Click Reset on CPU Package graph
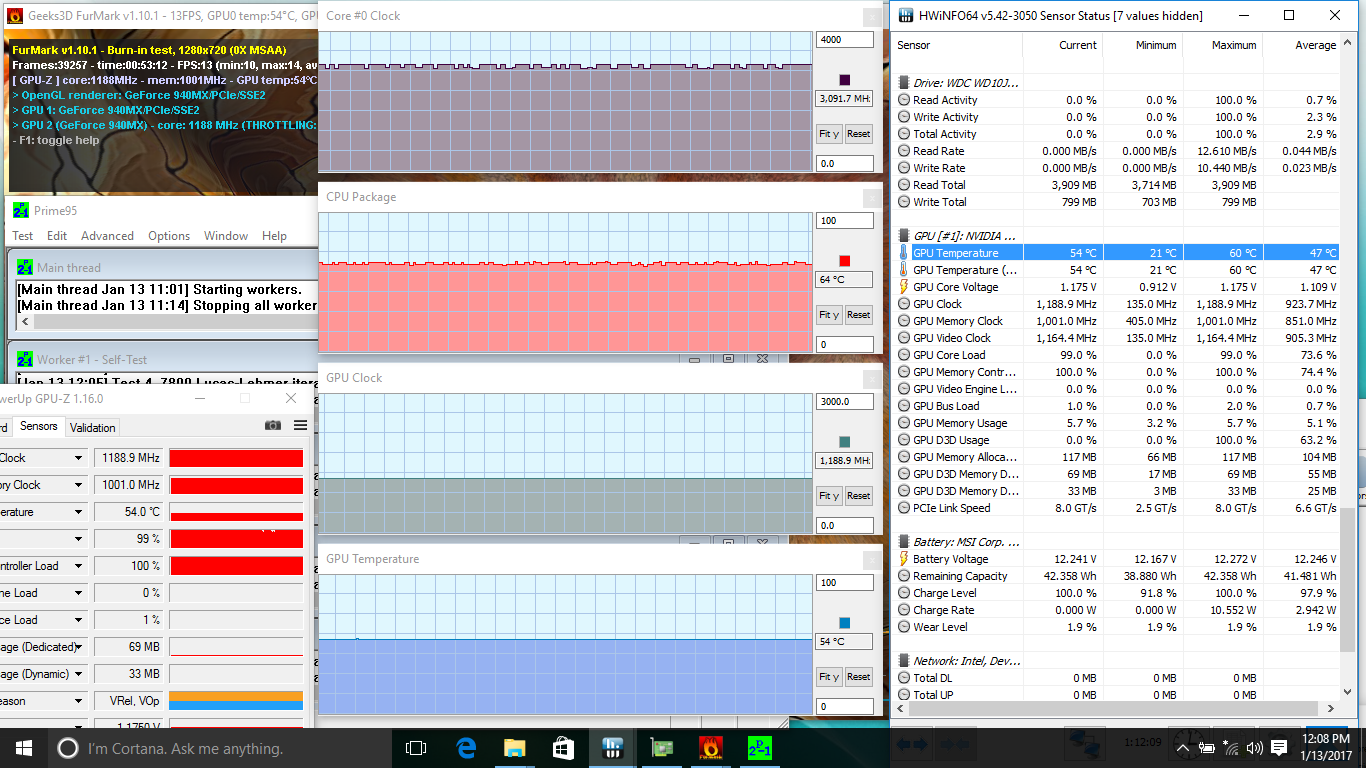The image size is (1366, 768). click(858, 315)
